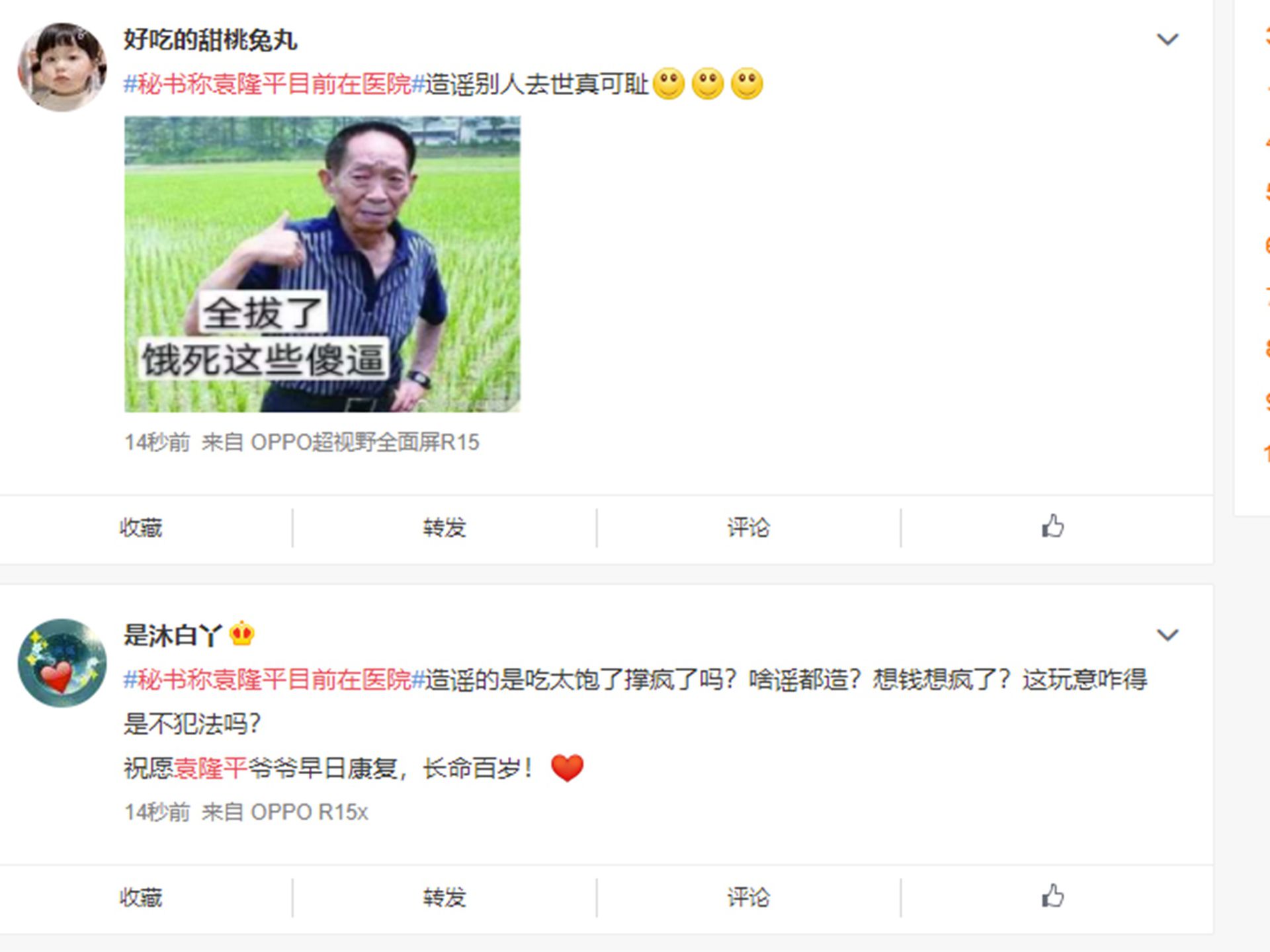Viewport: 1270px width, 952px height.
Task: Open 评论 under the first post
Action: click(749, 528)
